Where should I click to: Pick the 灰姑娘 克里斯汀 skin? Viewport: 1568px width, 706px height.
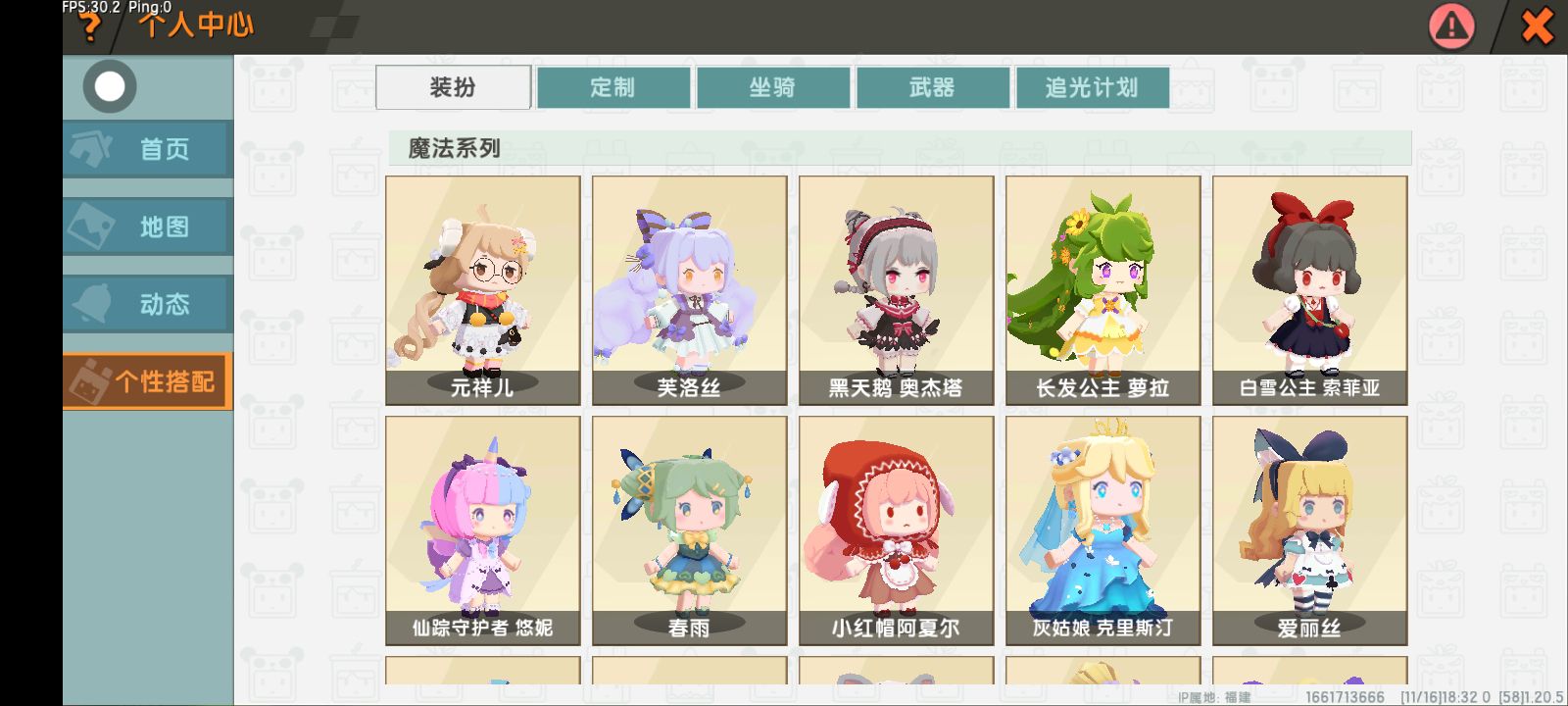(1102, 530)
